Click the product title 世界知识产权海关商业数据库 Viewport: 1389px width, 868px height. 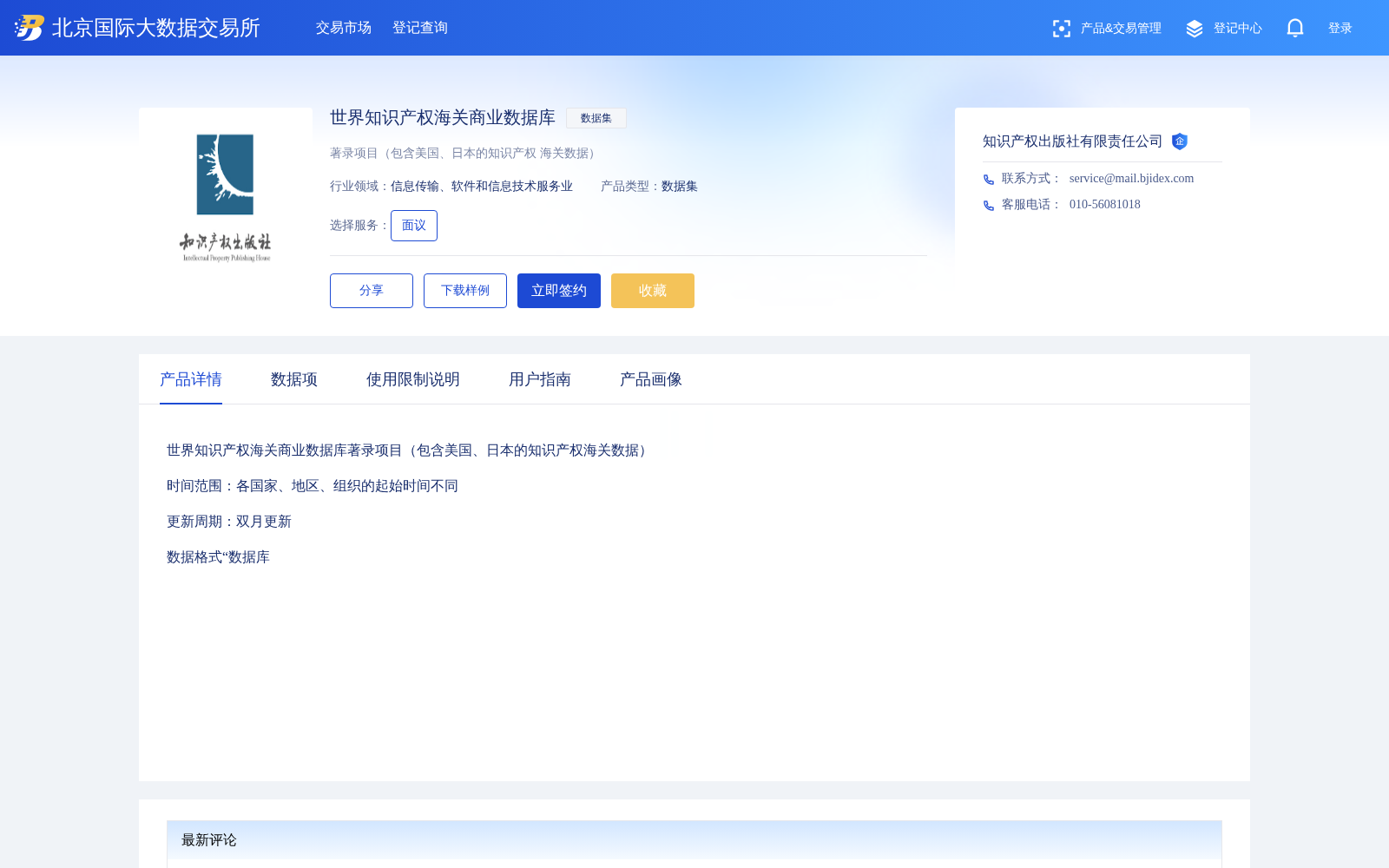click(443, 117)
